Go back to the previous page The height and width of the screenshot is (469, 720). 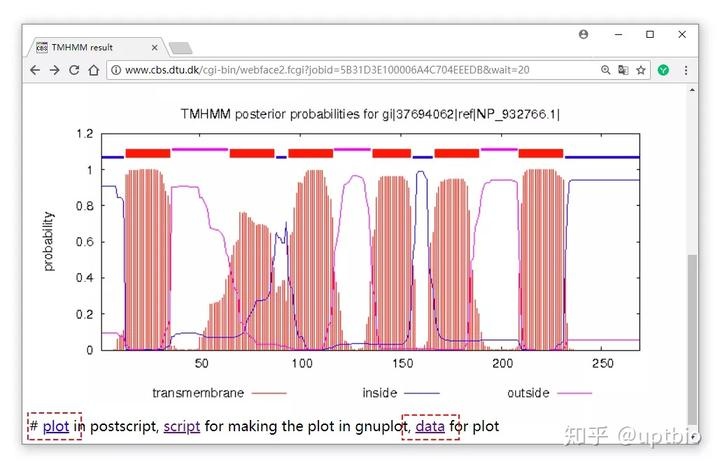[x=35, y=70]
